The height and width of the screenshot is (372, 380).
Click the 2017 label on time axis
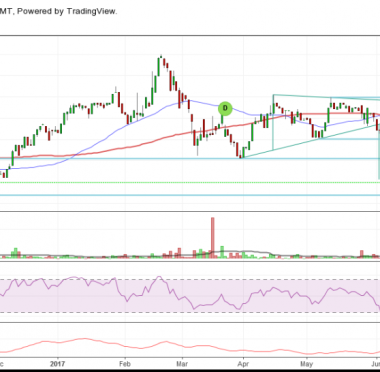pos(58,363)
